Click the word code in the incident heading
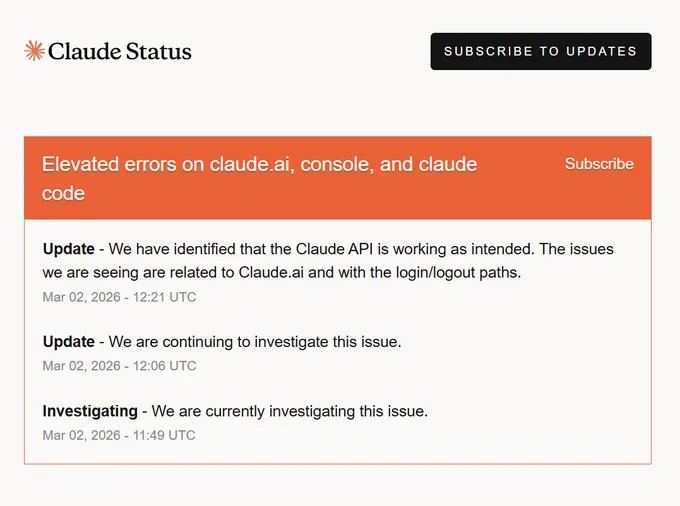This screenshot has height=506, width=680. tap(63, 193)
